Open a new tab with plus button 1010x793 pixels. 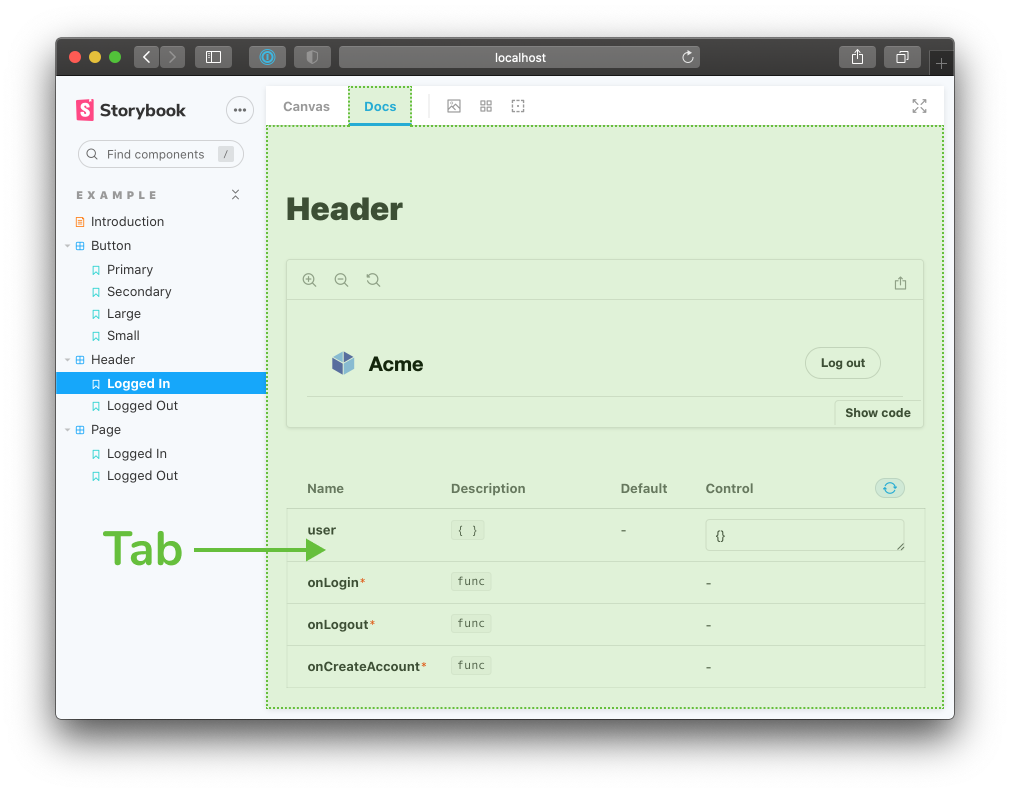pos(942,63)
